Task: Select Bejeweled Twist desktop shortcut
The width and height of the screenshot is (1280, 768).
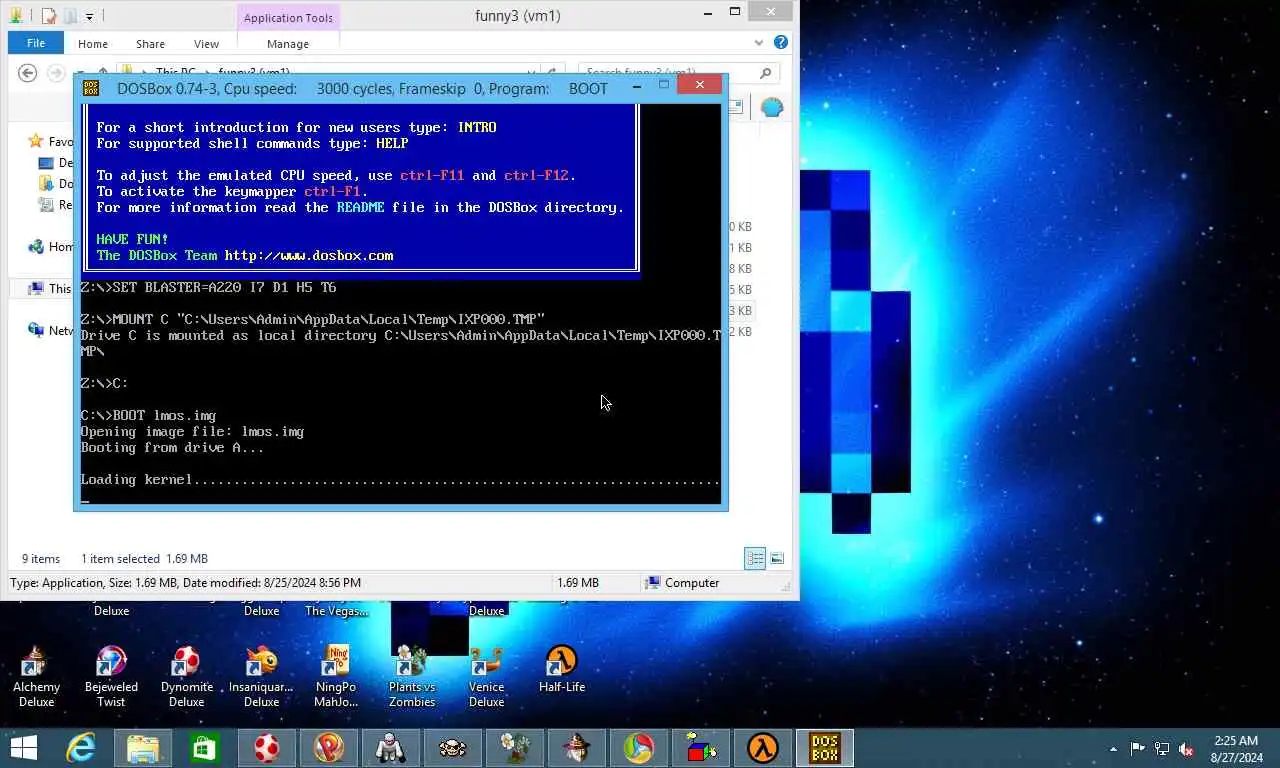Action: coord(111,676)
